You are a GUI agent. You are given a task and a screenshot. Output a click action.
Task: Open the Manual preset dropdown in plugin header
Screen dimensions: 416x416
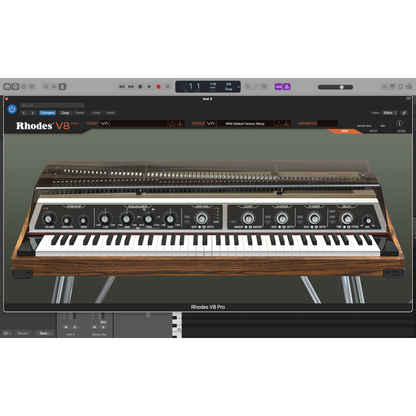pos(52,105)
